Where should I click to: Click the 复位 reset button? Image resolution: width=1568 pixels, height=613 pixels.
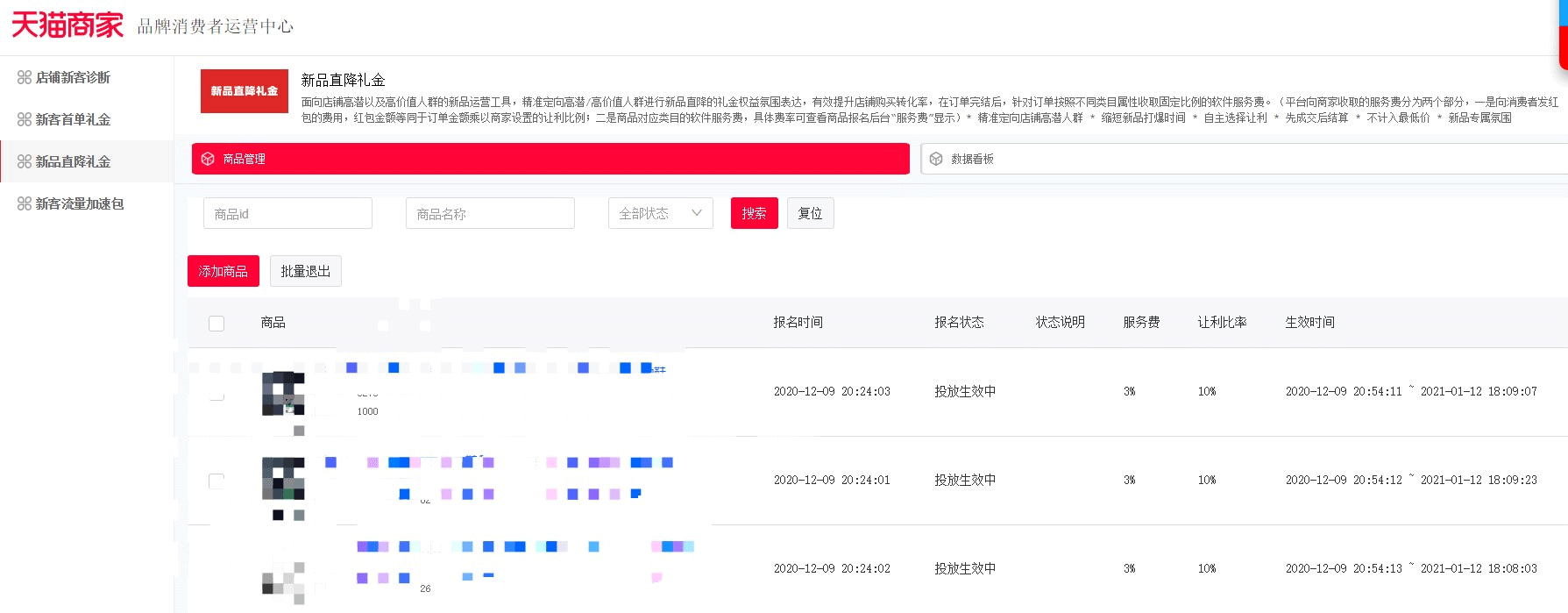(810, 213)
